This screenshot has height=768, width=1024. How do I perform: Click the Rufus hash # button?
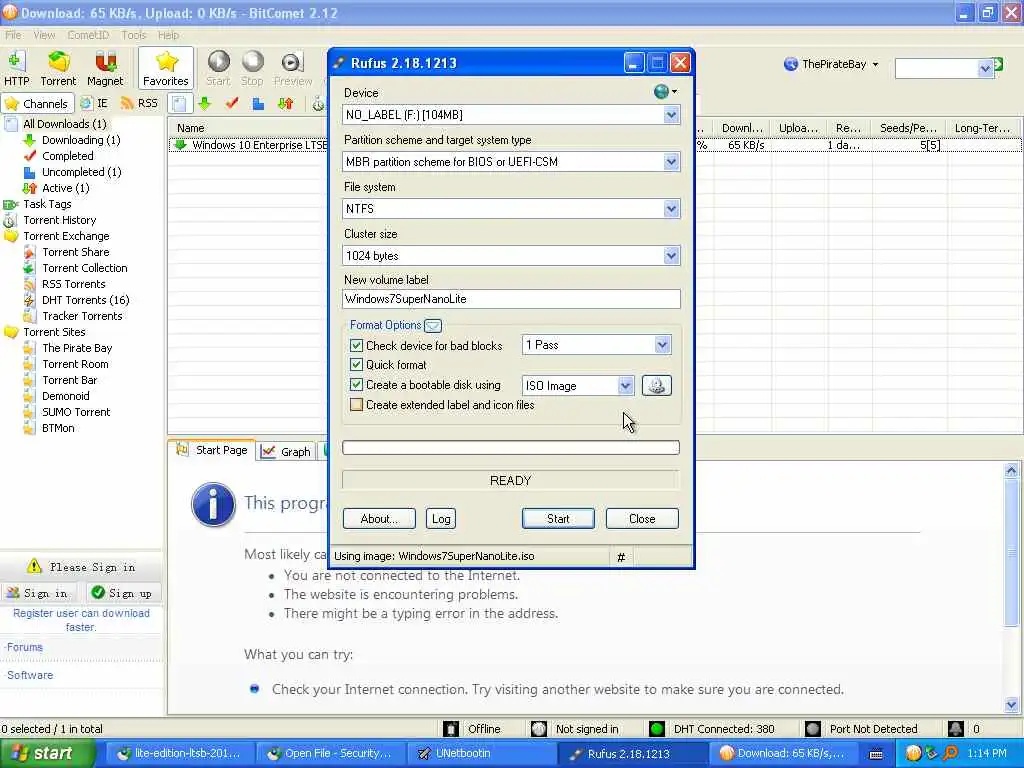621,557
